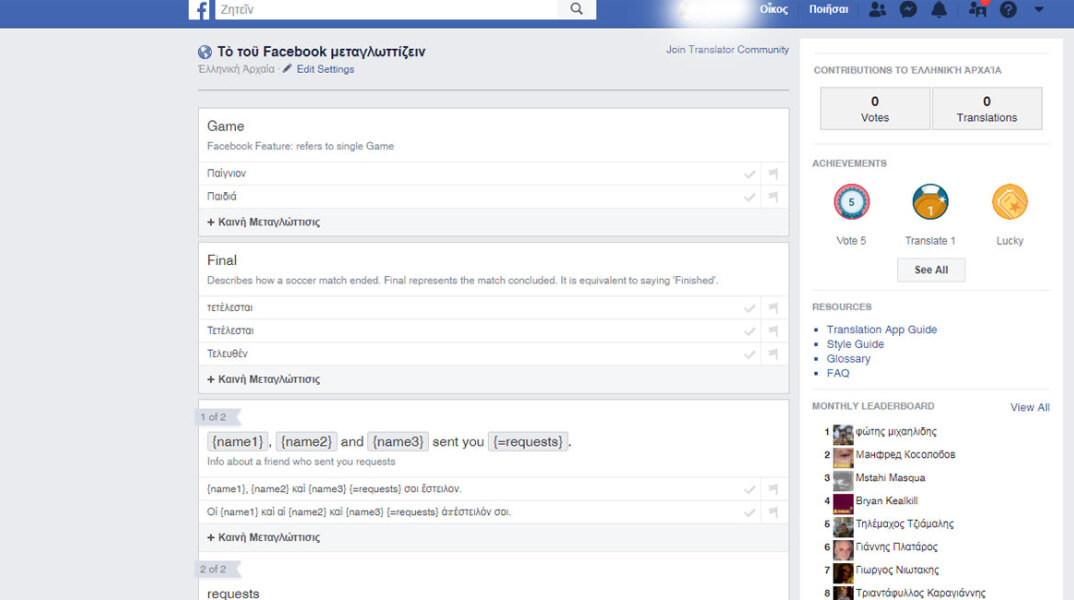
Task: Open the account dropdown arrow in top bar
Action: tap(1039, 10)
